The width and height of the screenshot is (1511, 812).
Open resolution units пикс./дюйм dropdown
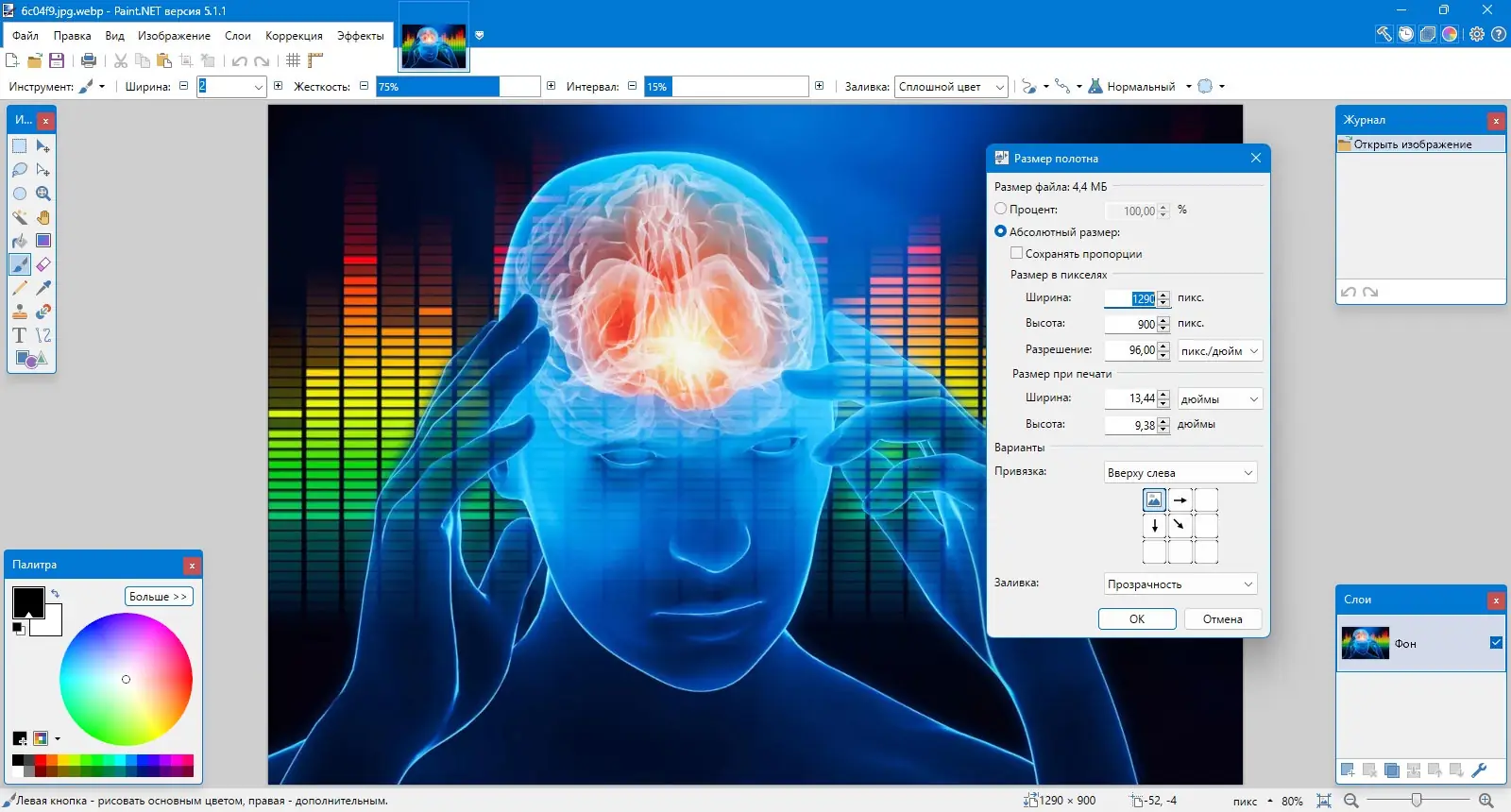(1219, 350)
